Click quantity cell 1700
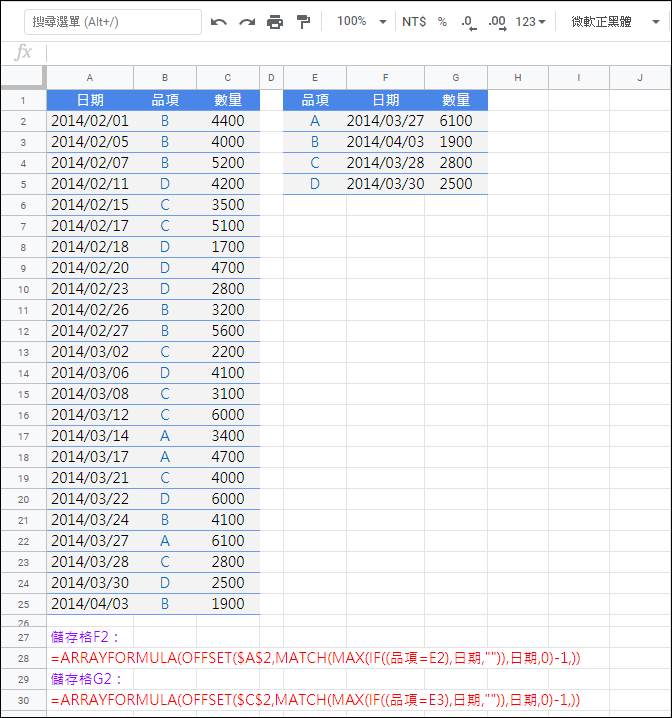 coord(228,247)
